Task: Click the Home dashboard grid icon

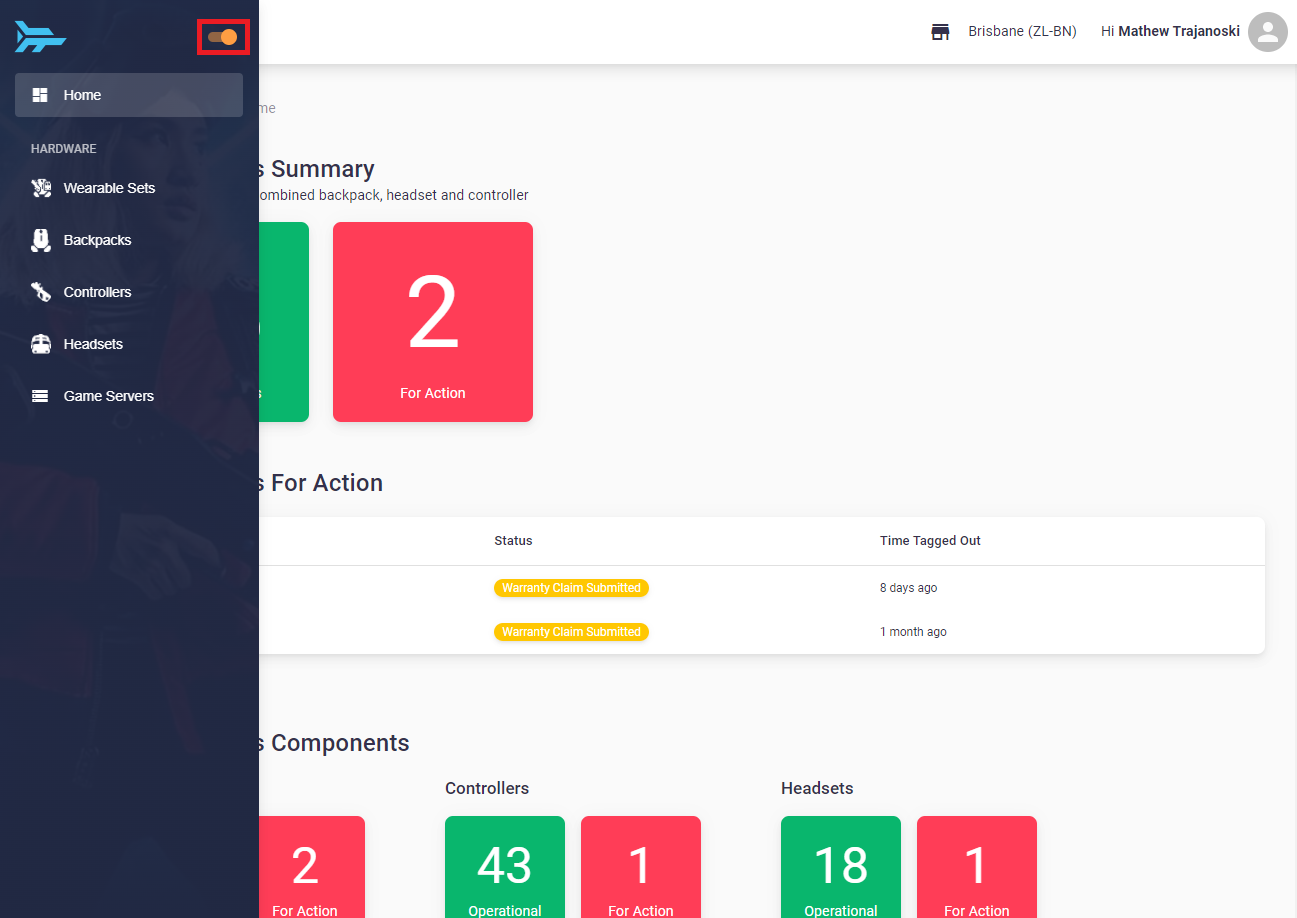Action: click(40, 95)
